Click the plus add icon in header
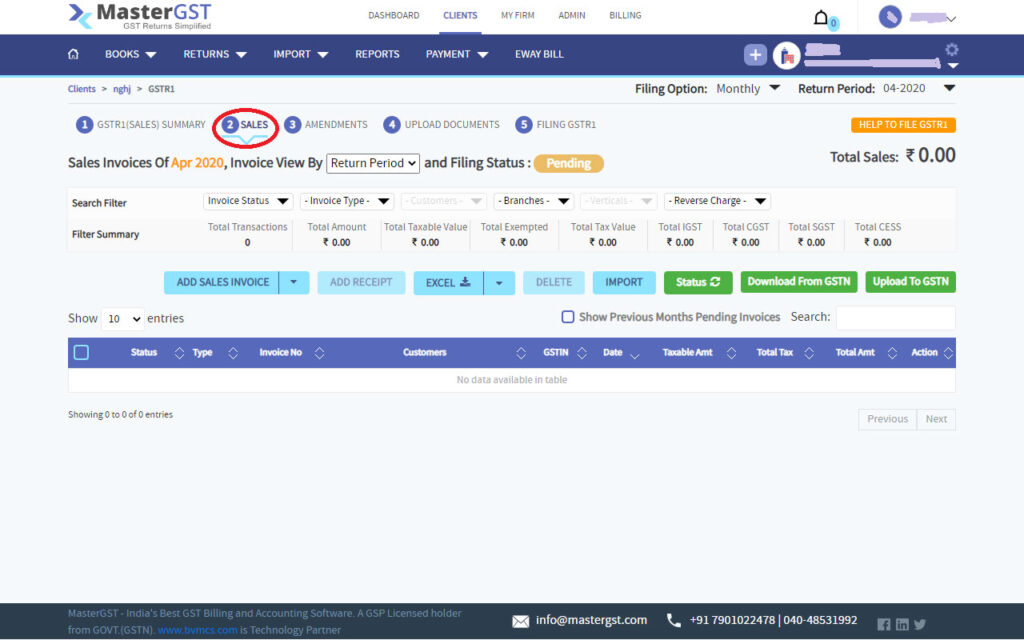Image resolution: width=1024 pixels, height=640 pixels. [755, 55]
